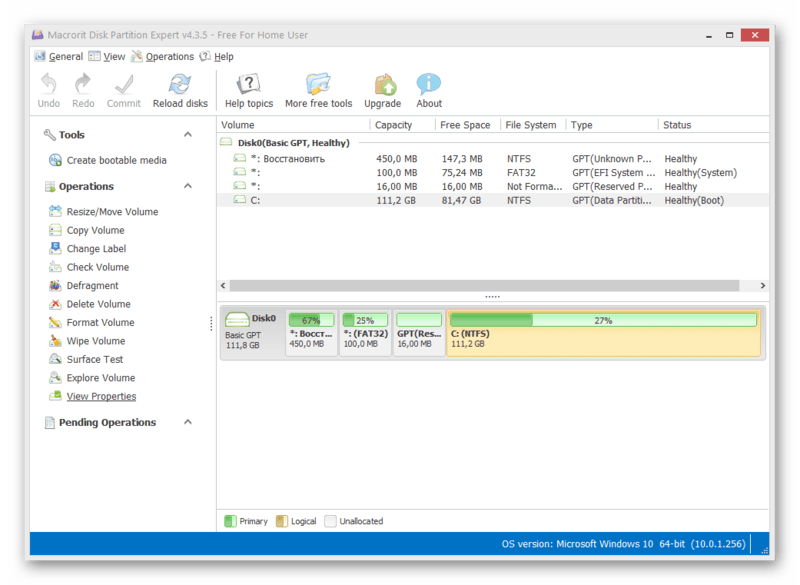The image size is (800, 585).
Task: Click the Reload disks toolbar icon
Action: point(180,85)
